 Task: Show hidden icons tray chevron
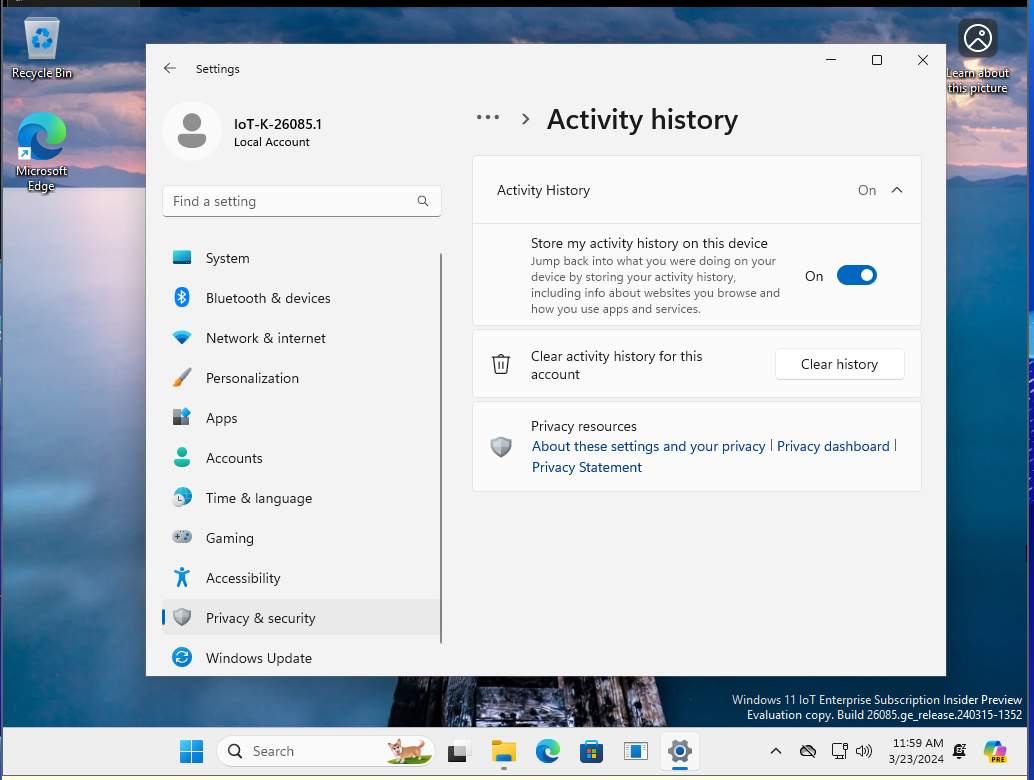point(776,751)
